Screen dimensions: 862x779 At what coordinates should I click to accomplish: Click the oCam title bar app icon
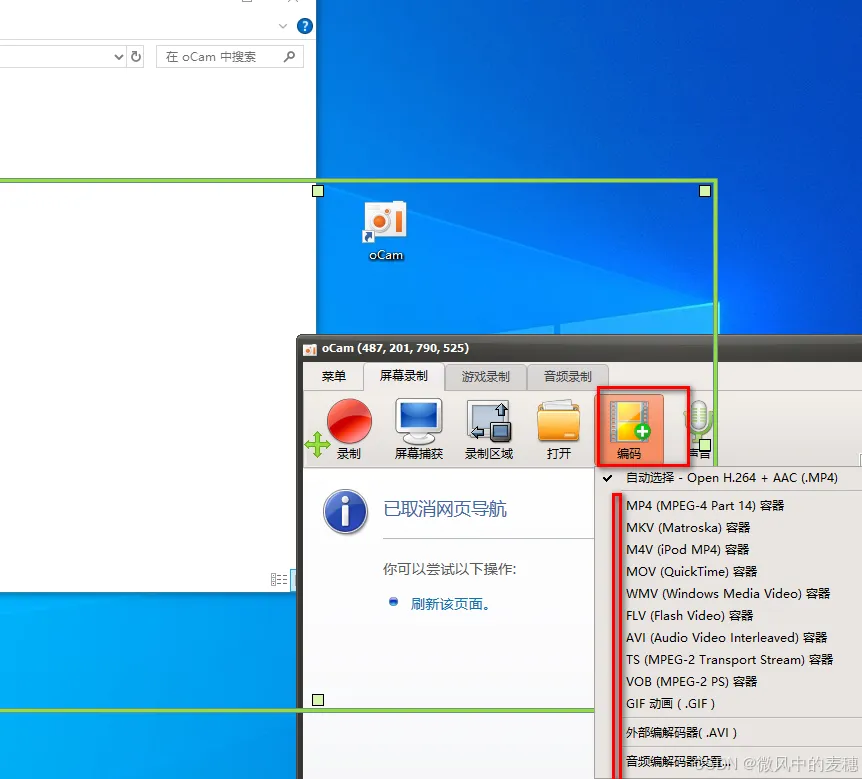tap(310, 349)
